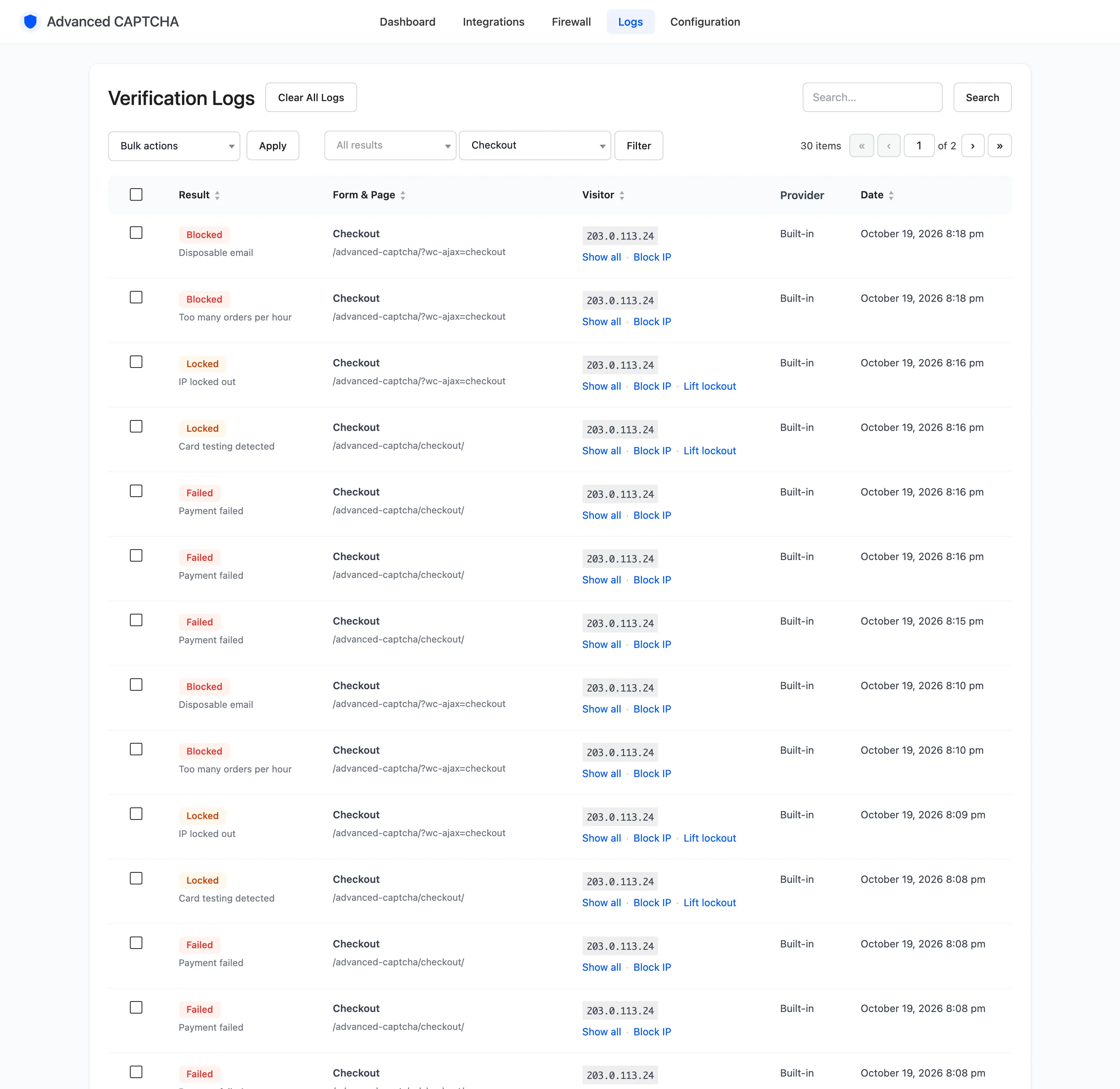Viewport: 1120px width, 1089px height.
Task: Check the 8:16 pm Card testing detected row
Action: click(x=136, y=427)
